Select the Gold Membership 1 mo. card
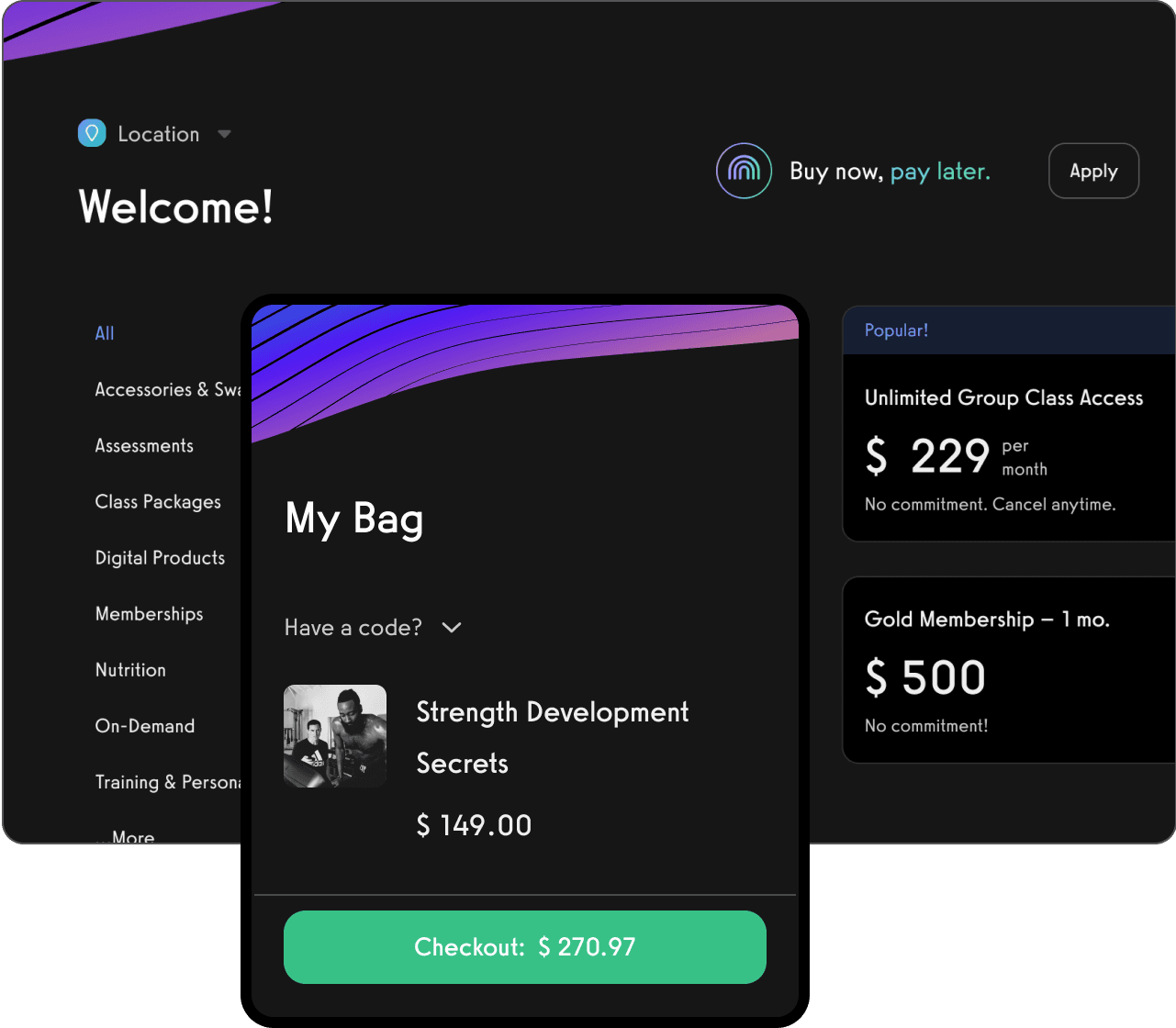1176x1028 pixels. (1008, 670)
